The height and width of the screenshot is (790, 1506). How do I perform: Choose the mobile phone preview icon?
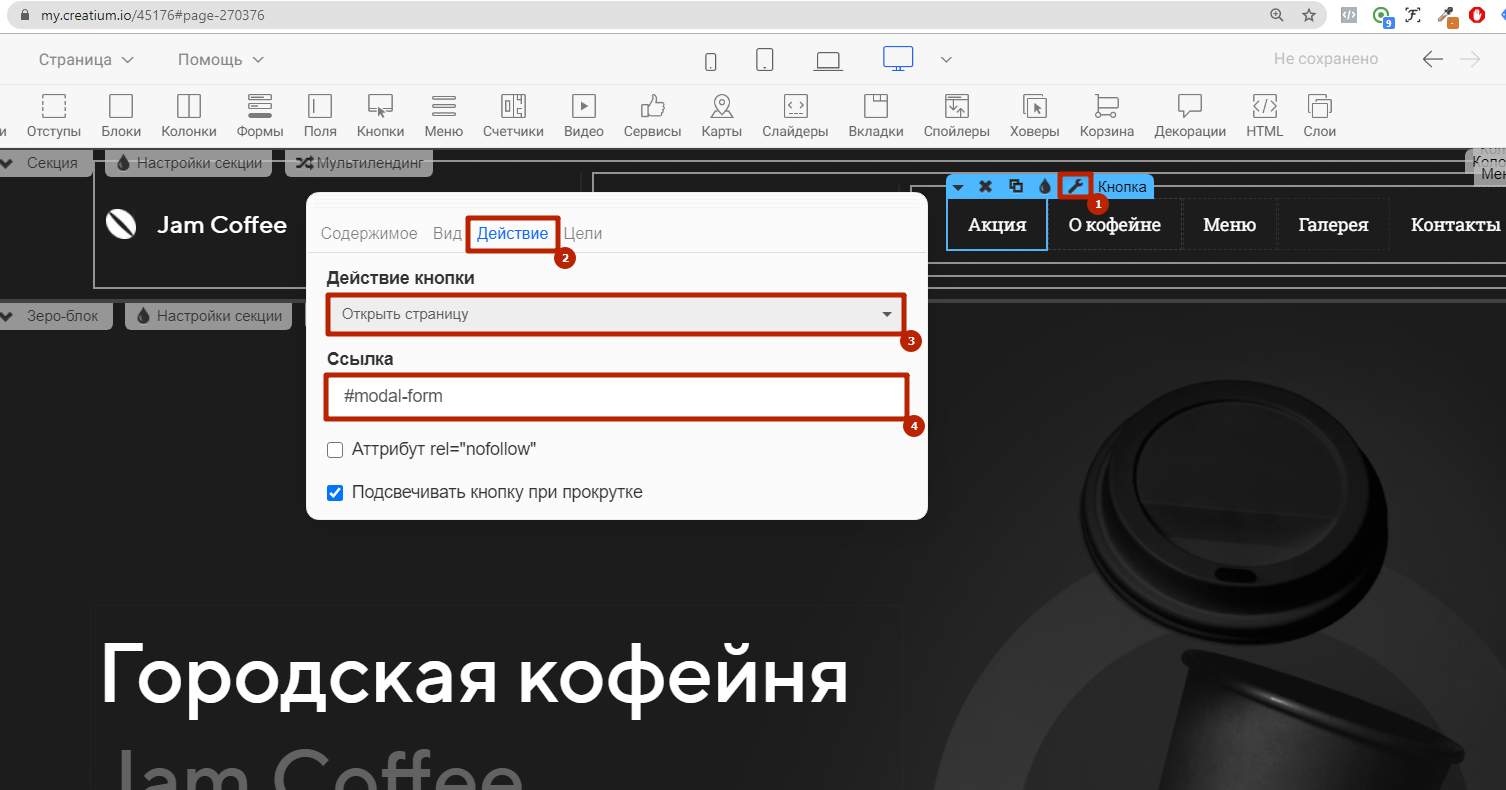point(711,61)
